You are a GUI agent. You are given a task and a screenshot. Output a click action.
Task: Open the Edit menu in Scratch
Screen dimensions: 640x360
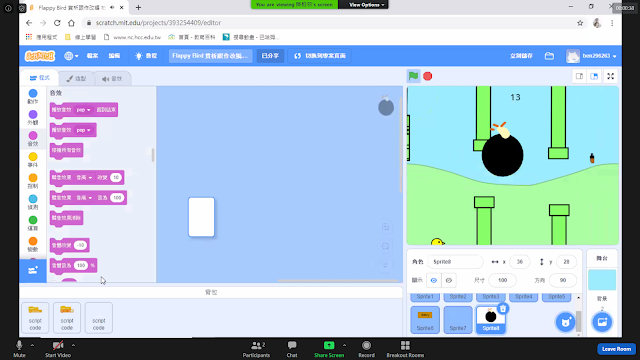coord(114,56)
